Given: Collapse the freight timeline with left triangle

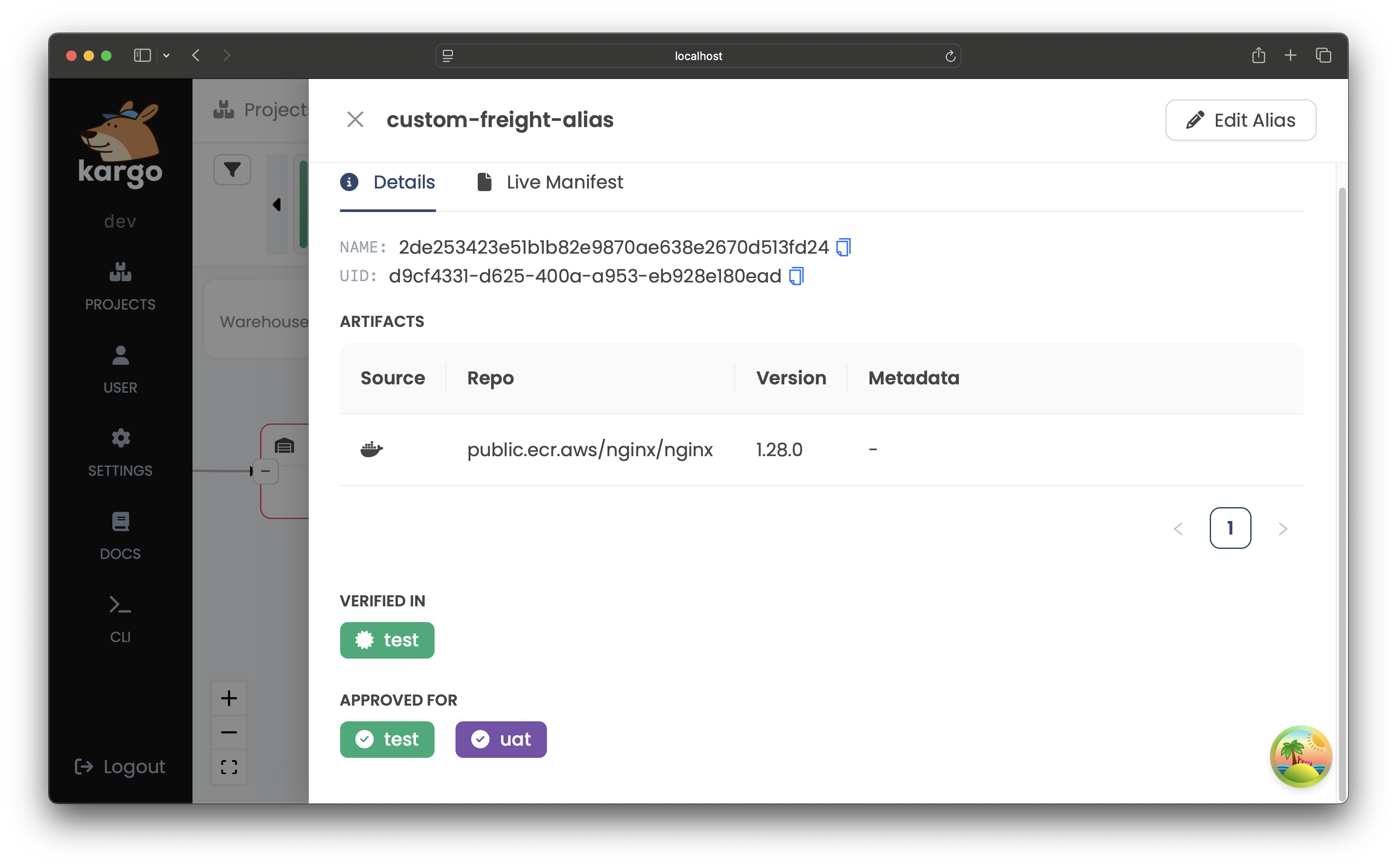Looking at the screenshot, I should click(x=277, y=204).
